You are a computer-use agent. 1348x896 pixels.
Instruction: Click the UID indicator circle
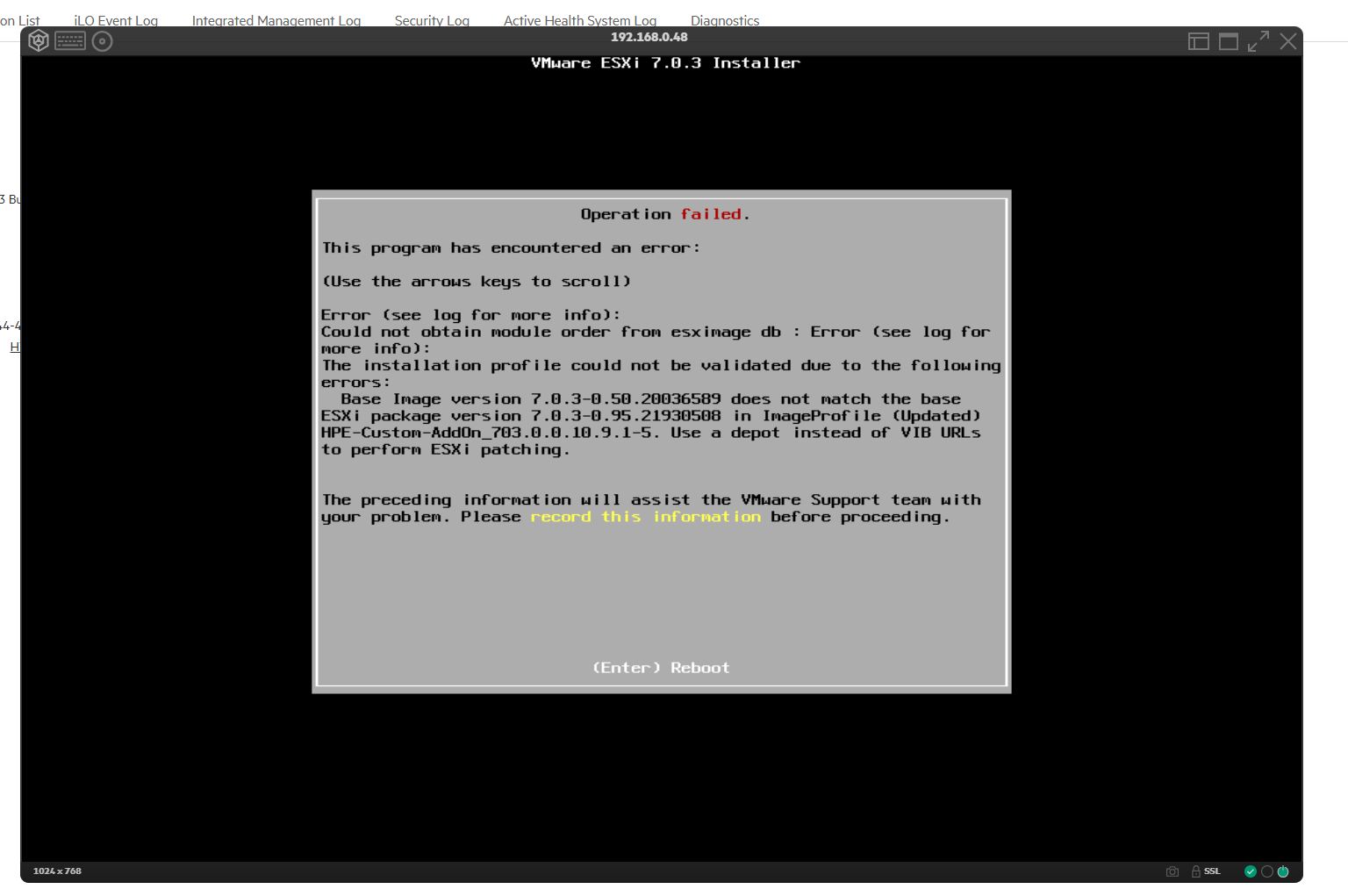pyautogui.click(x=1267, y=871)
